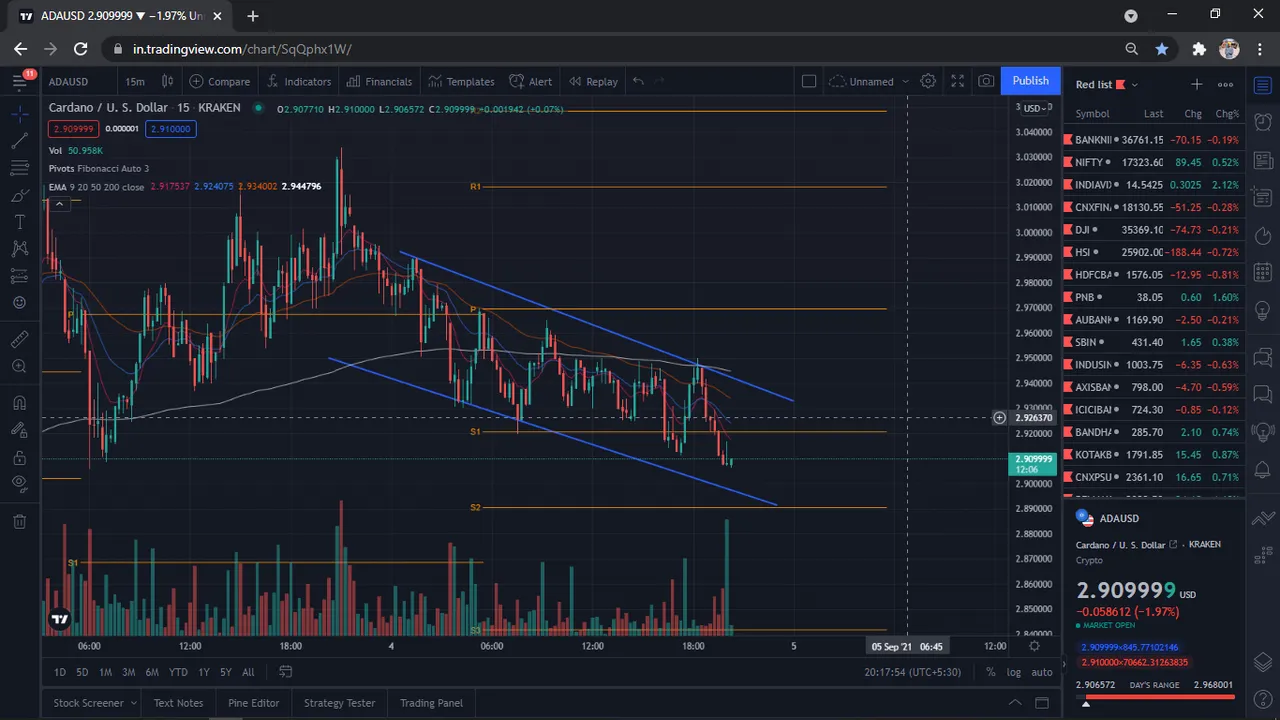The image size is (1280, 720).
Task: Open the Financials menu
Action: point(379,81)
